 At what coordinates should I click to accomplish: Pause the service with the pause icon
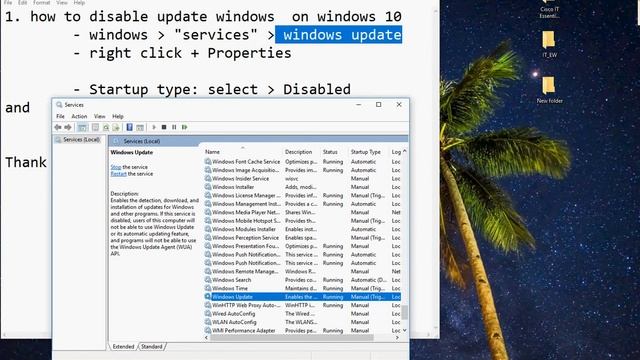[174, 127]
